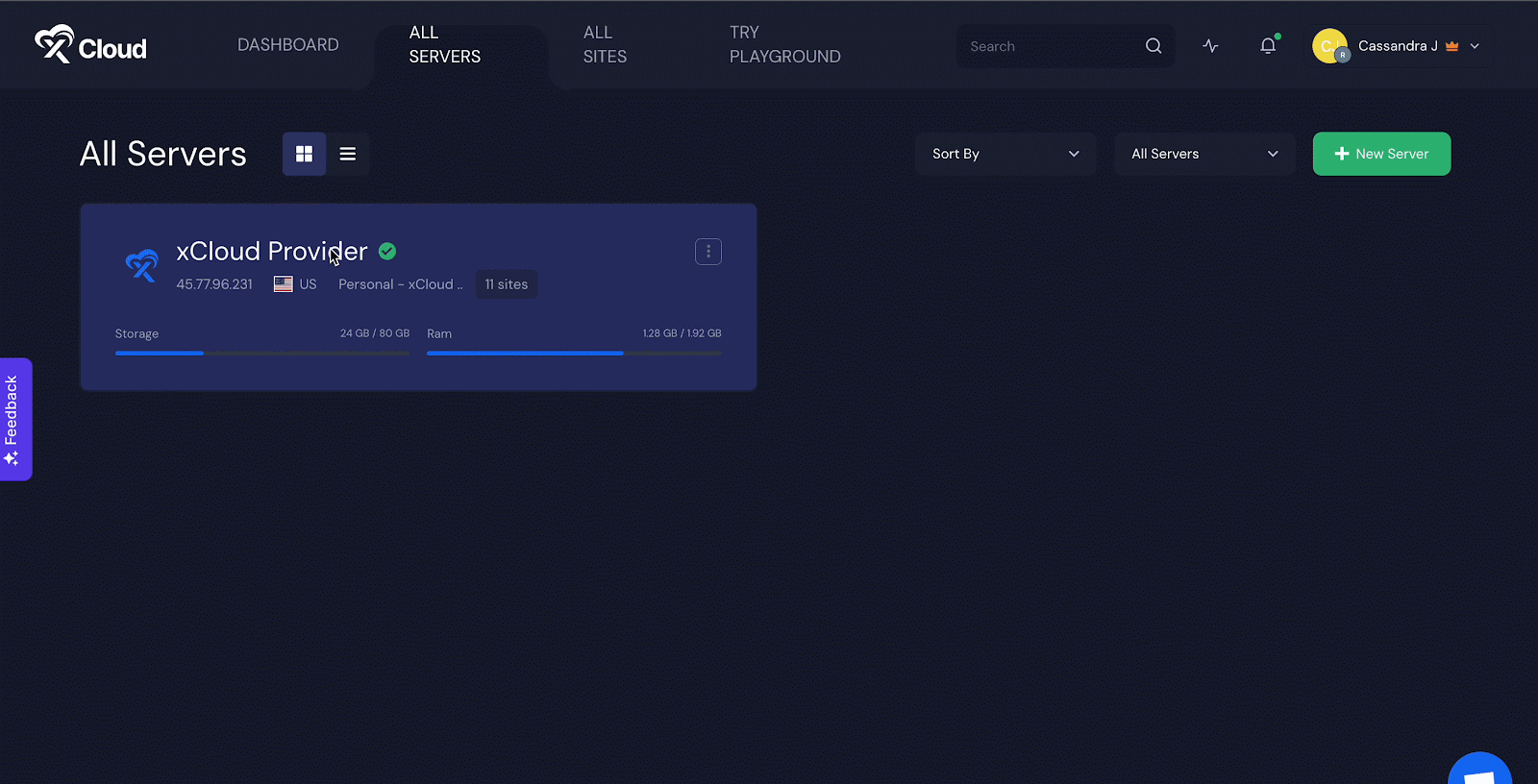Click the Storage usage progress bar
This screenshot has height=784, width=1538.
tap(261, 354)
